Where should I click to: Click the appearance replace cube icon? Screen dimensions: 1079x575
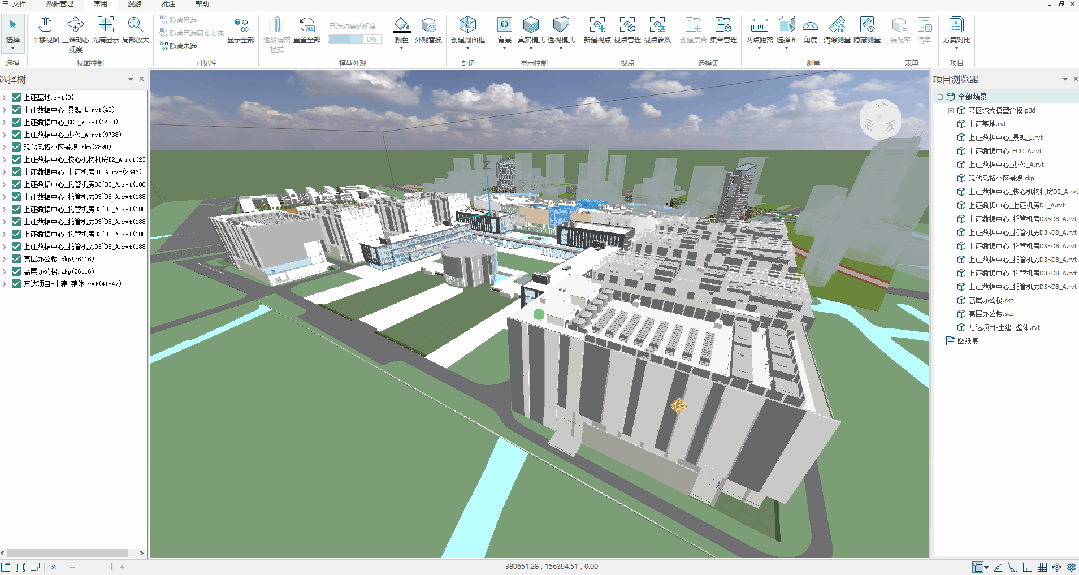click(428, 25)
